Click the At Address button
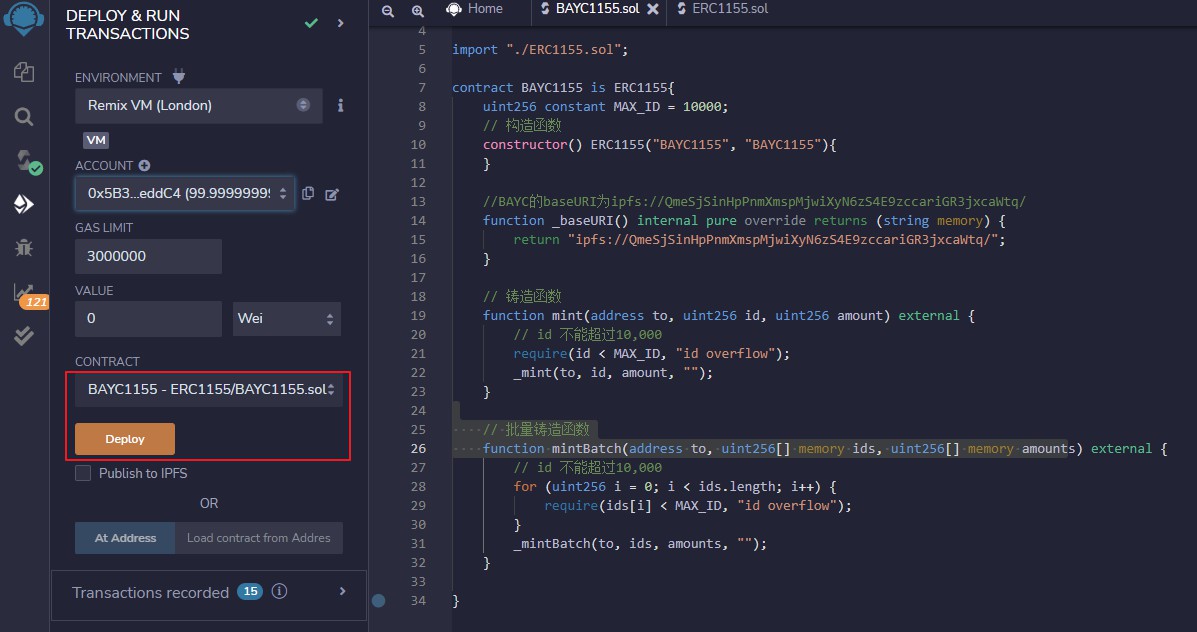1197x632 pixels. 125,538
